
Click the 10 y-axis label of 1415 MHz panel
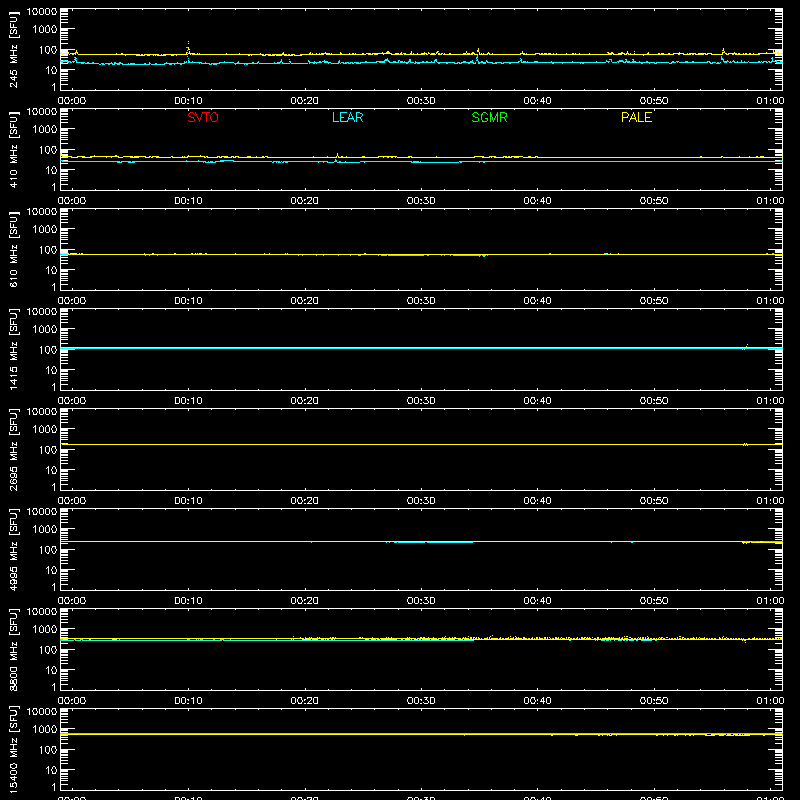click(x=51, y=370)
